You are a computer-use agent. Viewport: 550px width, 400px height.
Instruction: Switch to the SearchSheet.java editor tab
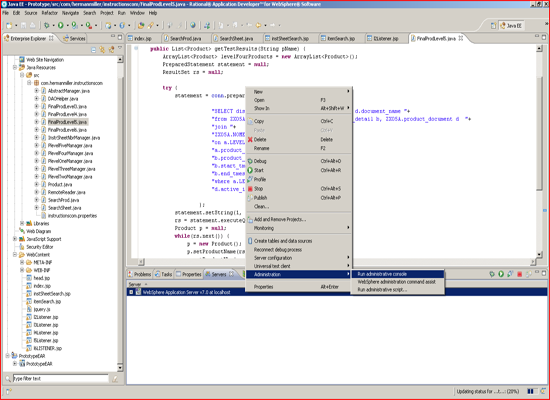click(x=236, y=39)
